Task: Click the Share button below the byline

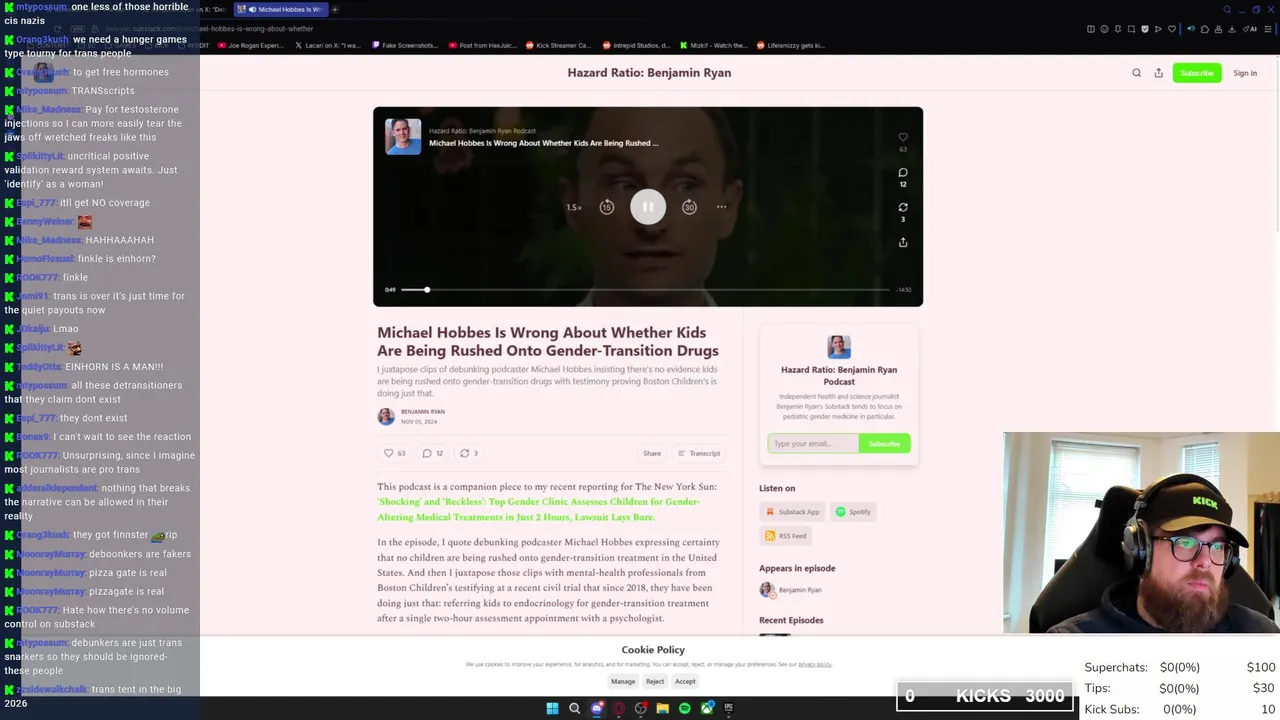Action: [652, 453]
